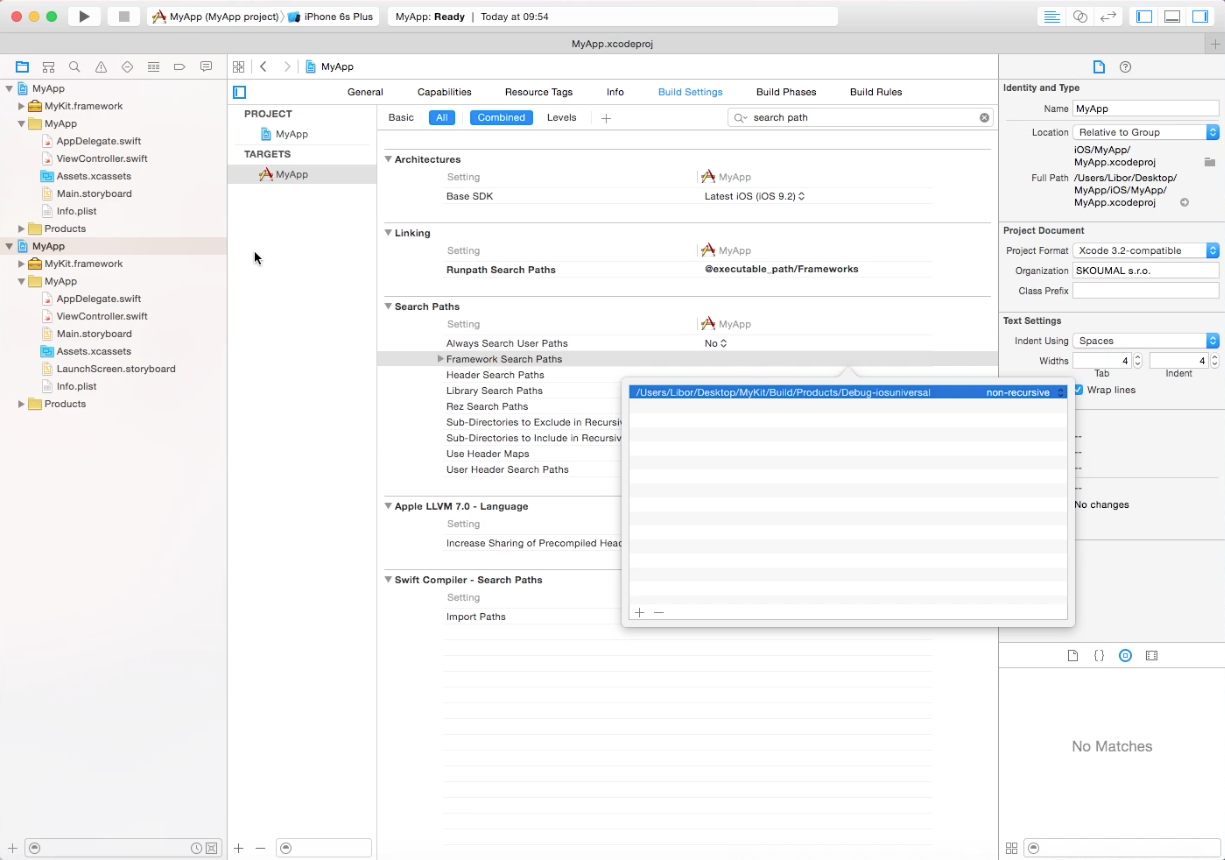Open the Symbol navigator
The image size is (1225, 860).
48,67
